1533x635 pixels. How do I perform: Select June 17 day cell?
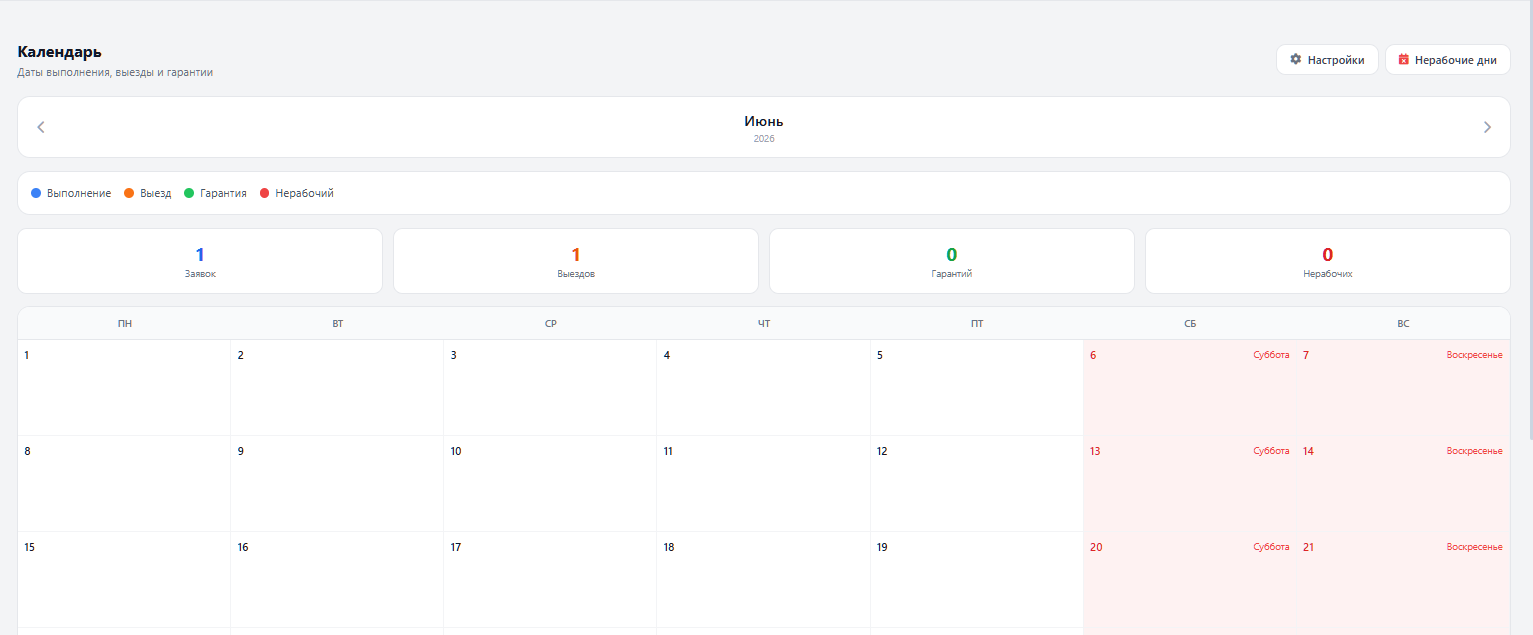[551, 580]
